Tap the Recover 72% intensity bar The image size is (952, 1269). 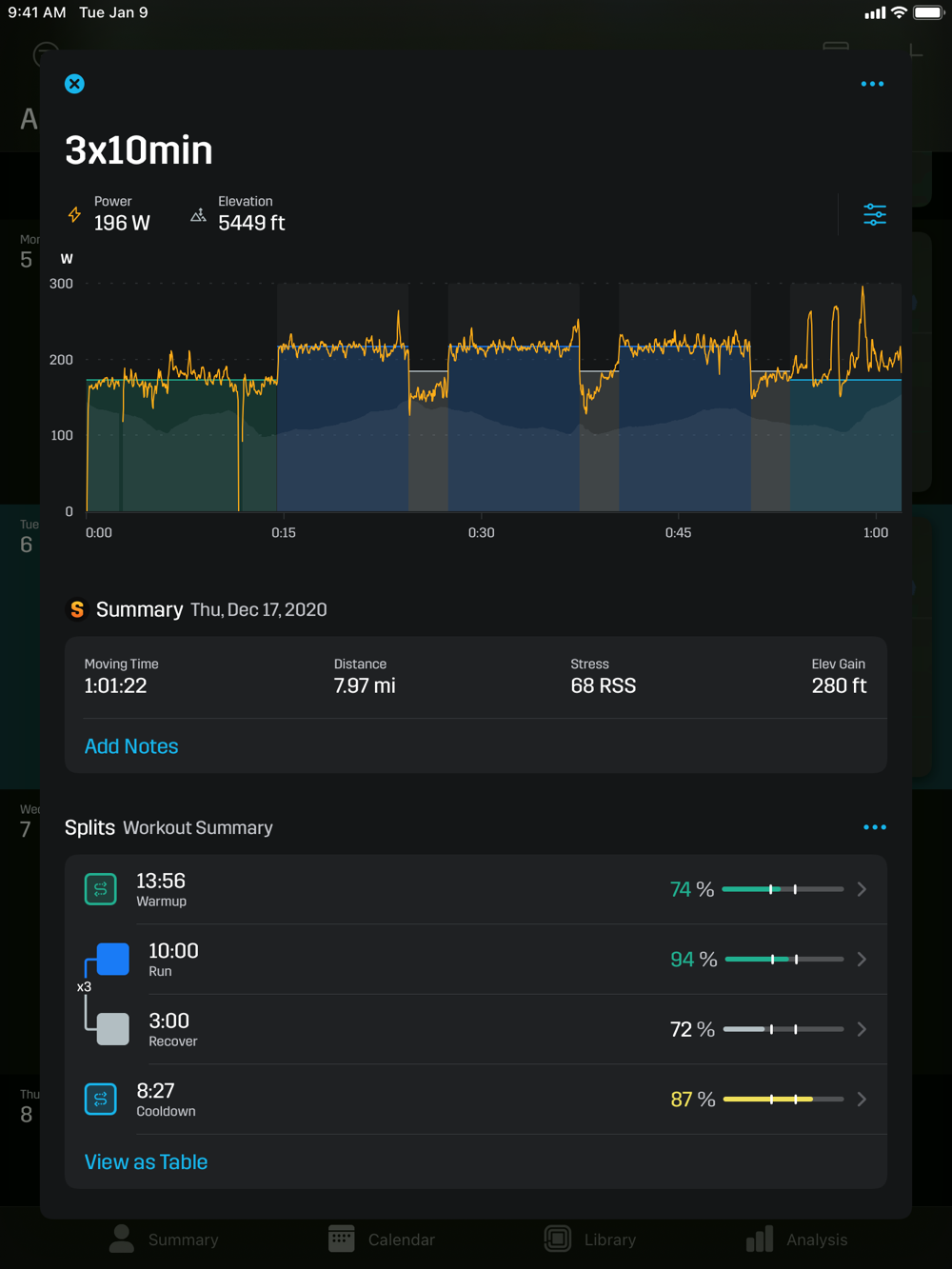pos(783,1029)
